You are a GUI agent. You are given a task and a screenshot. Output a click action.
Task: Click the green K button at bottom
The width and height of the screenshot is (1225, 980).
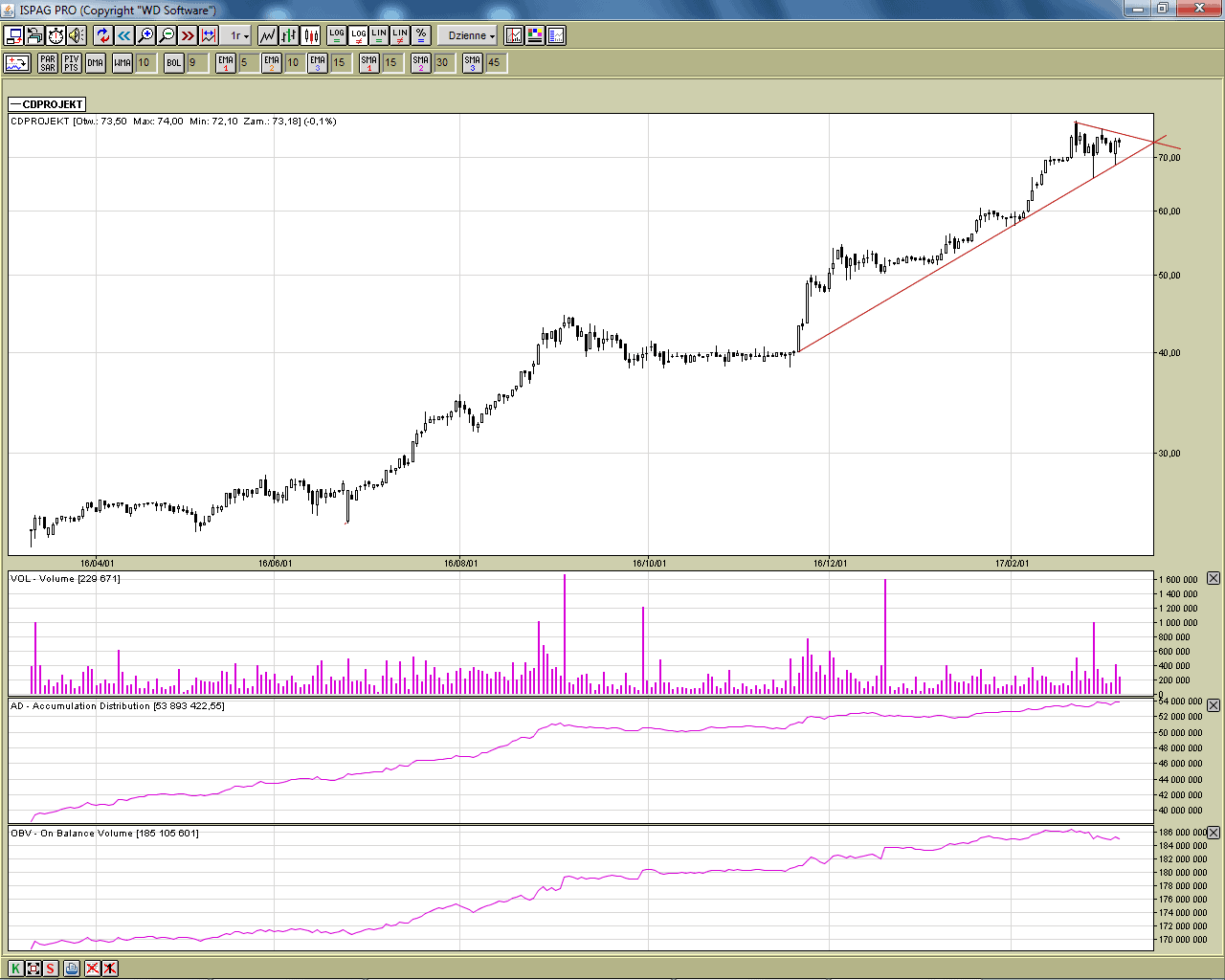pos(15,968)
